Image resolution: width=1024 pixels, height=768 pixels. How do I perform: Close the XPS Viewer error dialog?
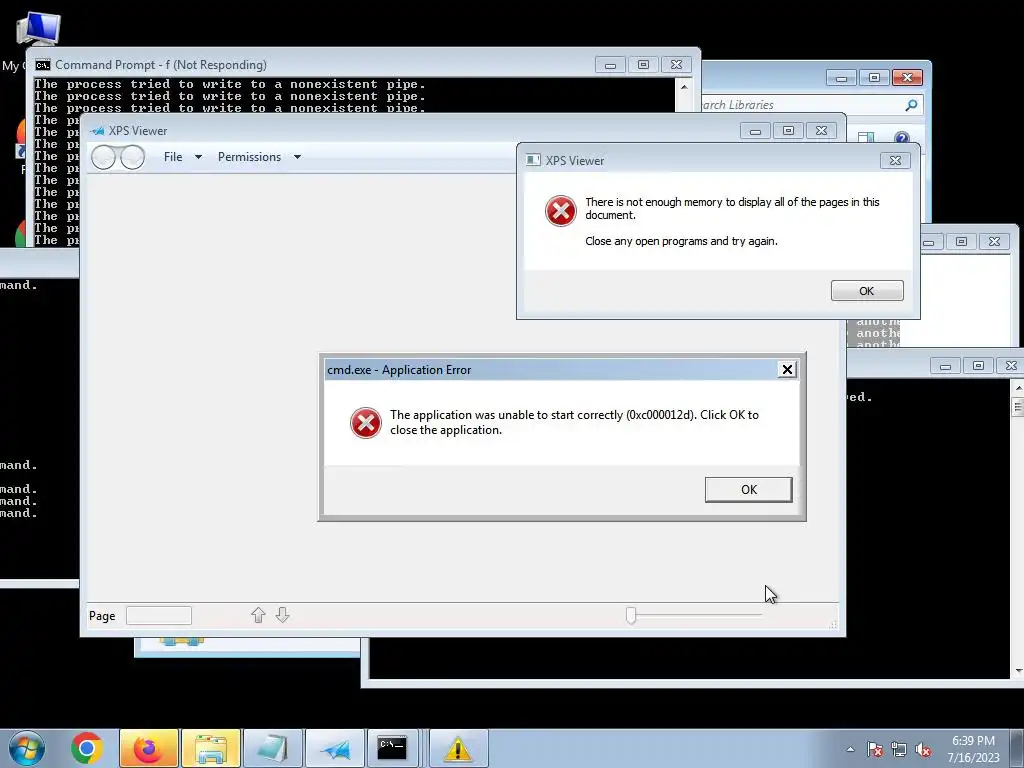tap(895, 161)
